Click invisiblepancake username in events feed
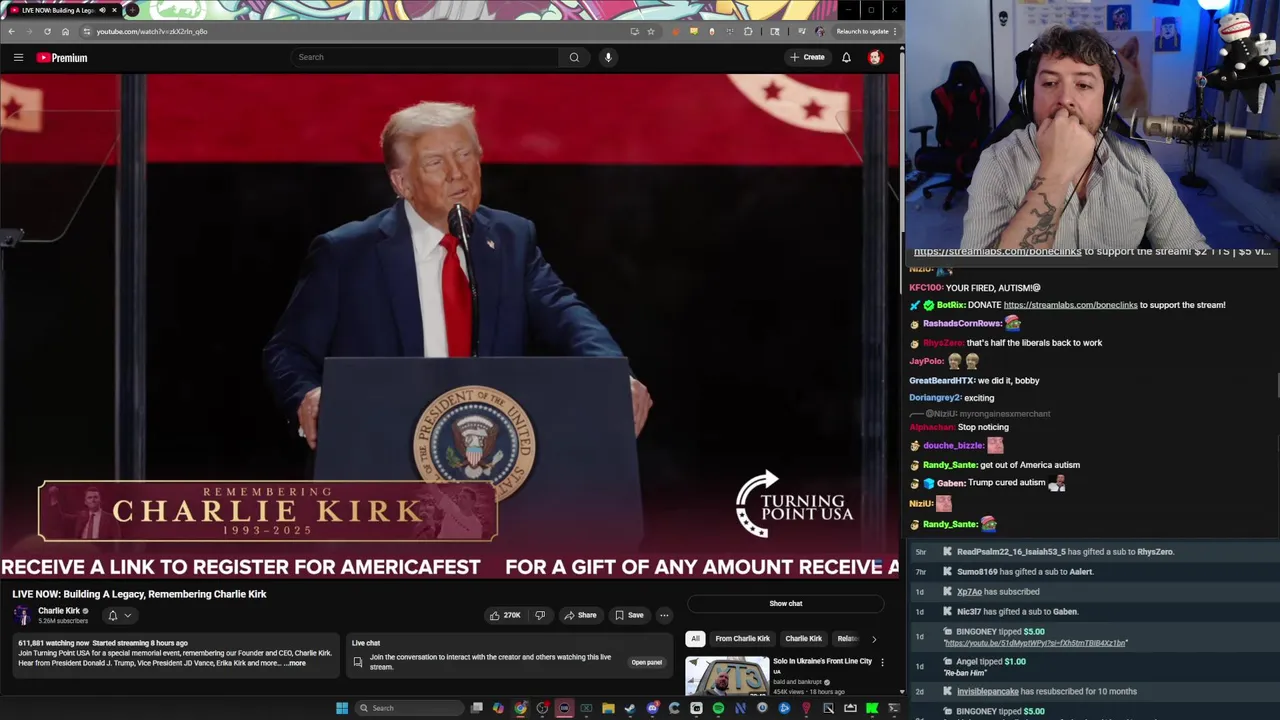Viewport: 1280px width, 720px height. pyautogui.click(x=988, y=691)
